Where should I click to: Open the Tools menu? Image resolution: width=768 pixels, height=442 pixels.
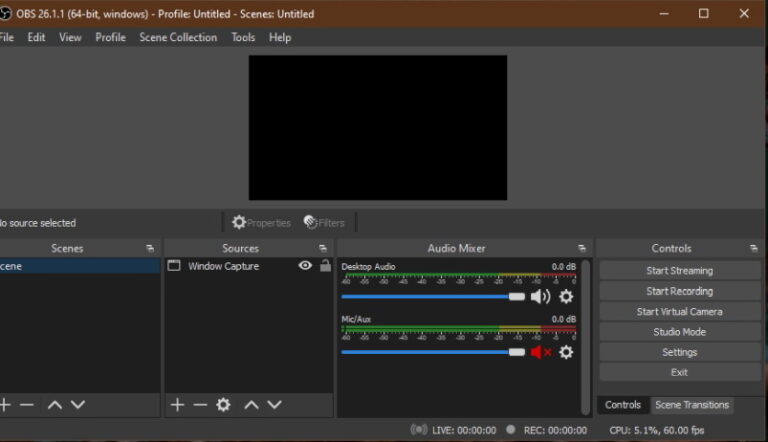pos(243,37)
